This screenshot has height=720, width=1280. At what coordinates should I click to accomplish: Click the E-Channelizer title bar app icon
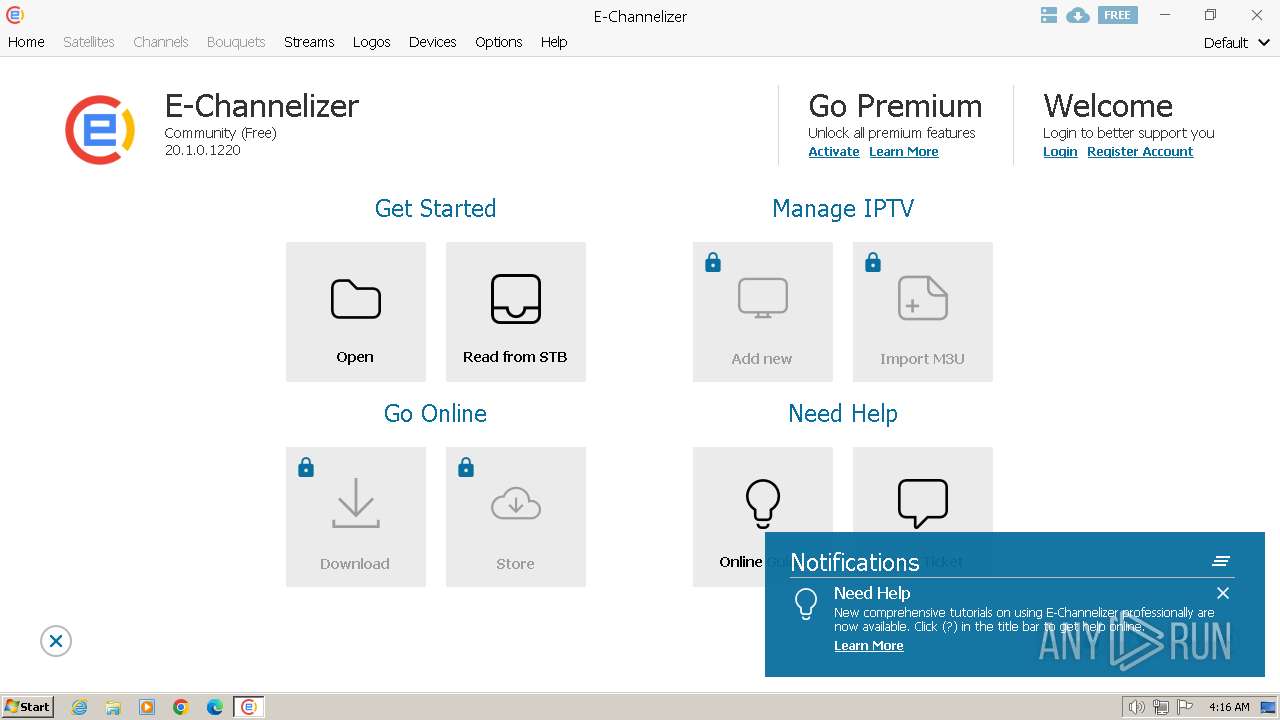(15, 15)
